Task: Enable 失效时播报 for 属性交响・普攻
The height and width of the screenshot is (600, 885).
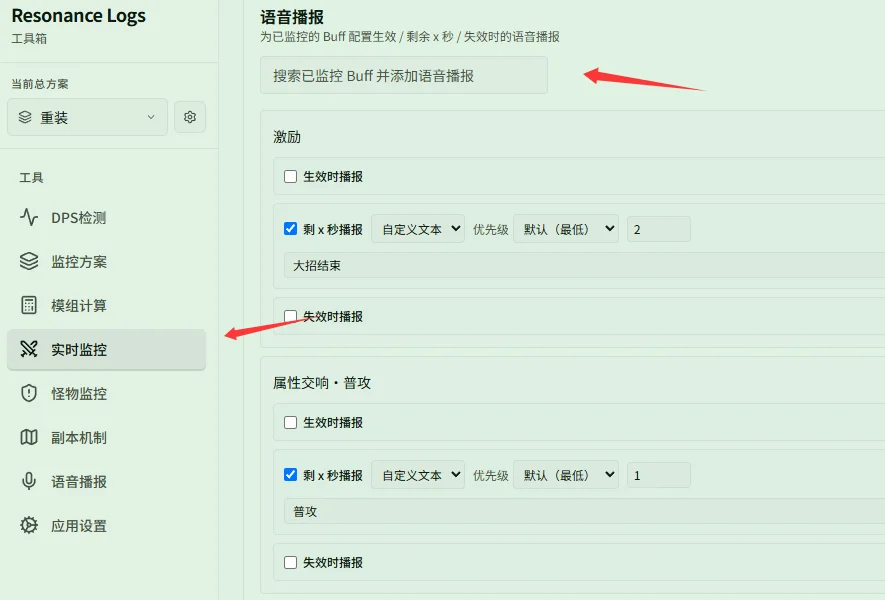Action: pos(290,562)
